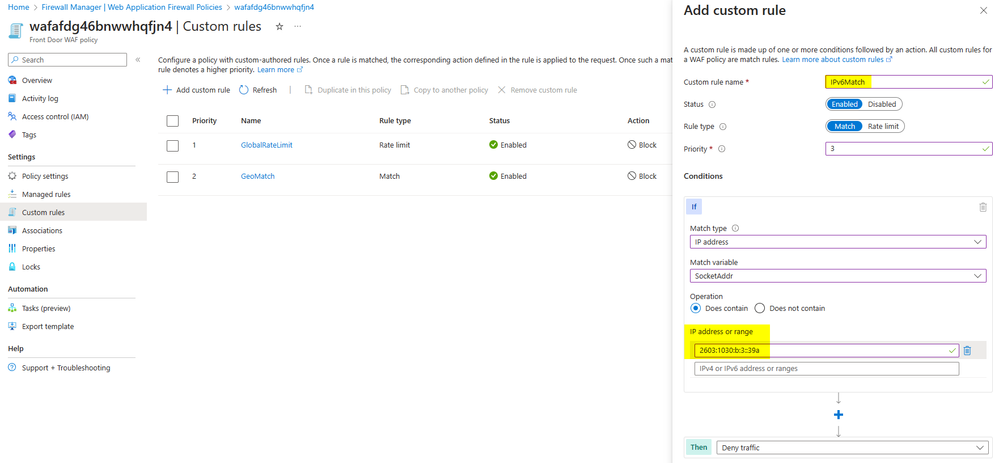
Task: Click the filled IP address 2603:1030:b:3::39a field
Action: (x=826, y=350)
